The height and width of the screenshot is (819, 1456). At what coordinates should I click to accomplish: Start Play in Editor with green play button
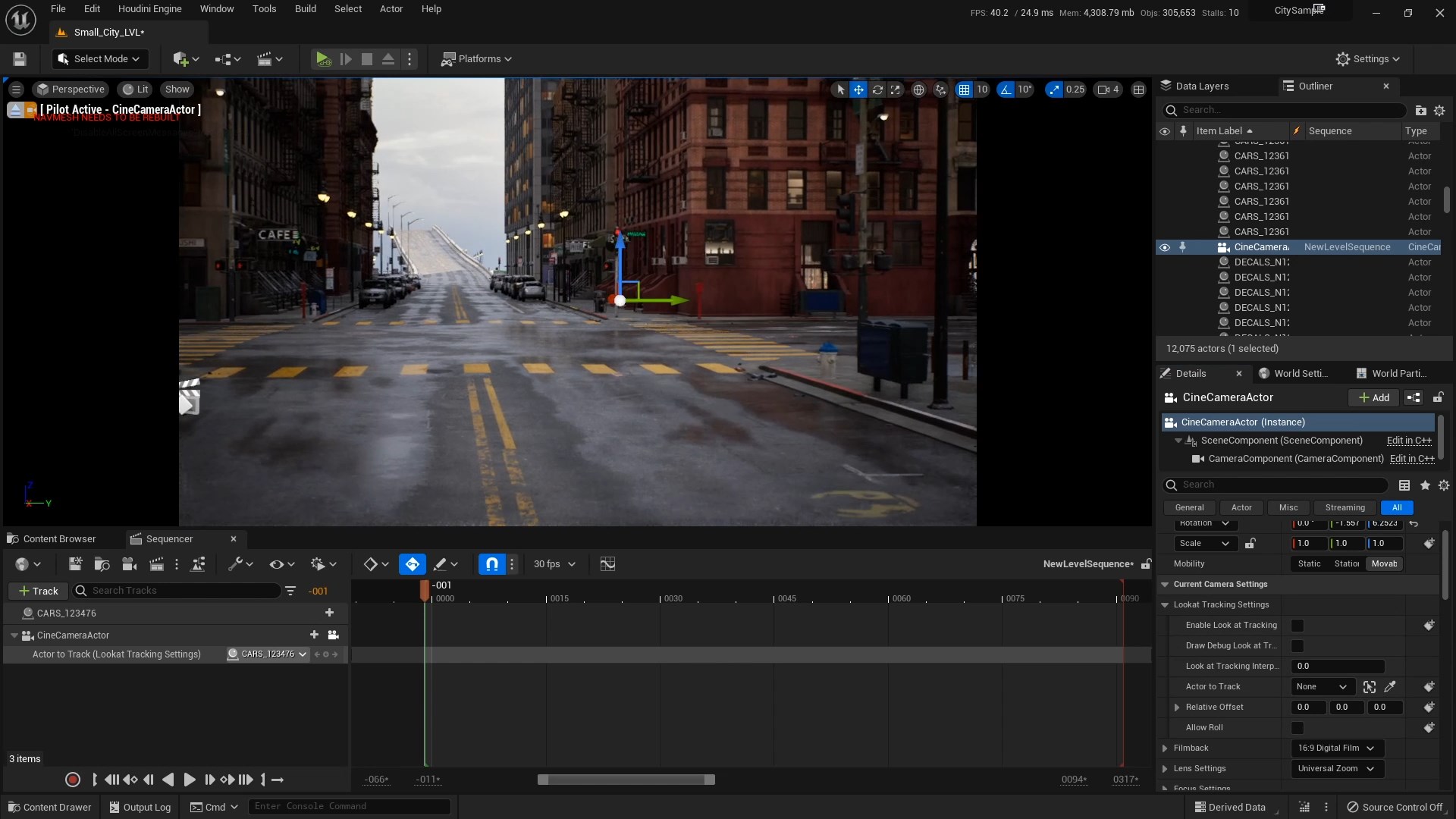coord(323,59)
